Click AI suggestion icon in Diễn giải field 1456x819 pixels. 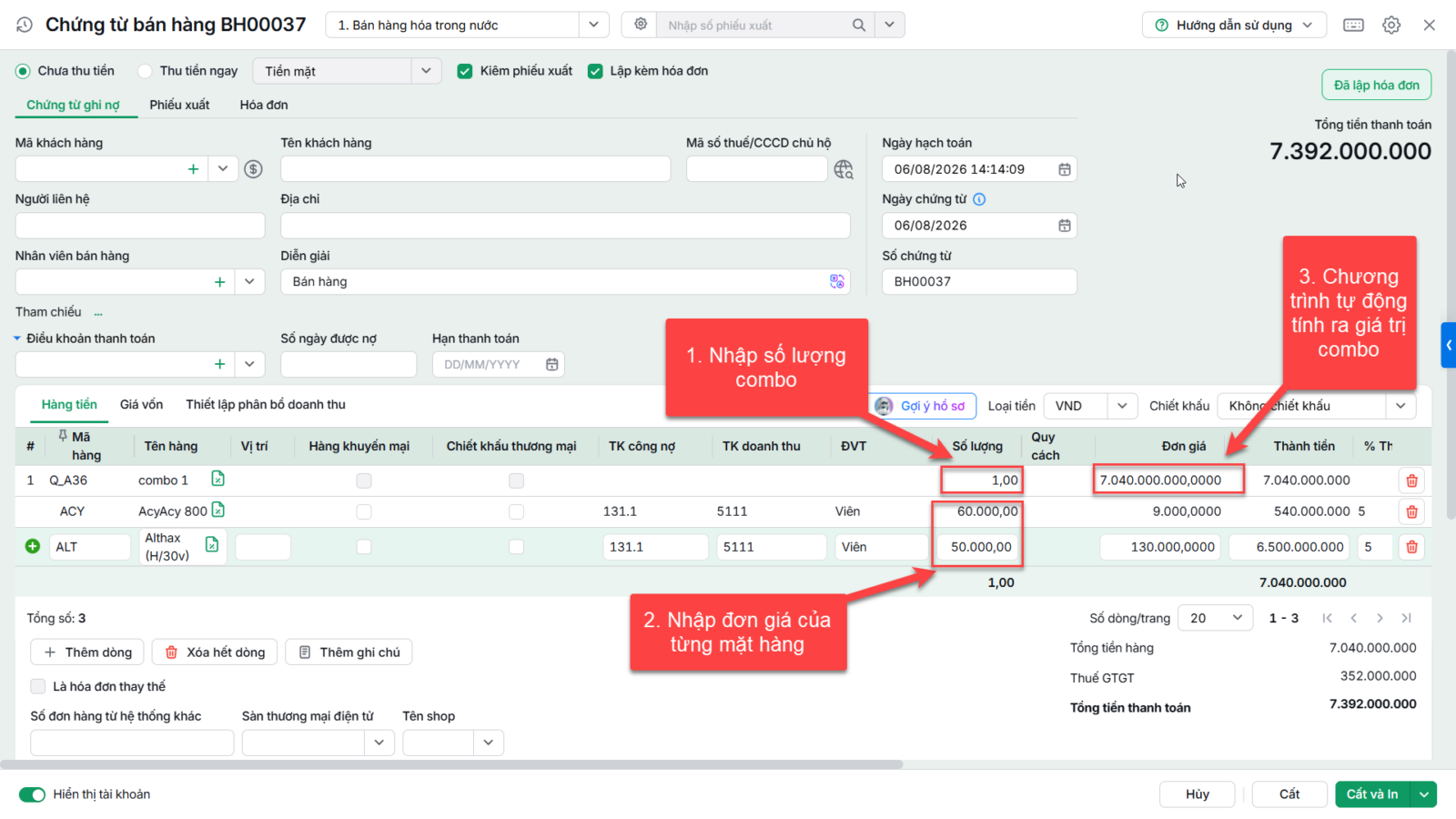tap(836, 282)
